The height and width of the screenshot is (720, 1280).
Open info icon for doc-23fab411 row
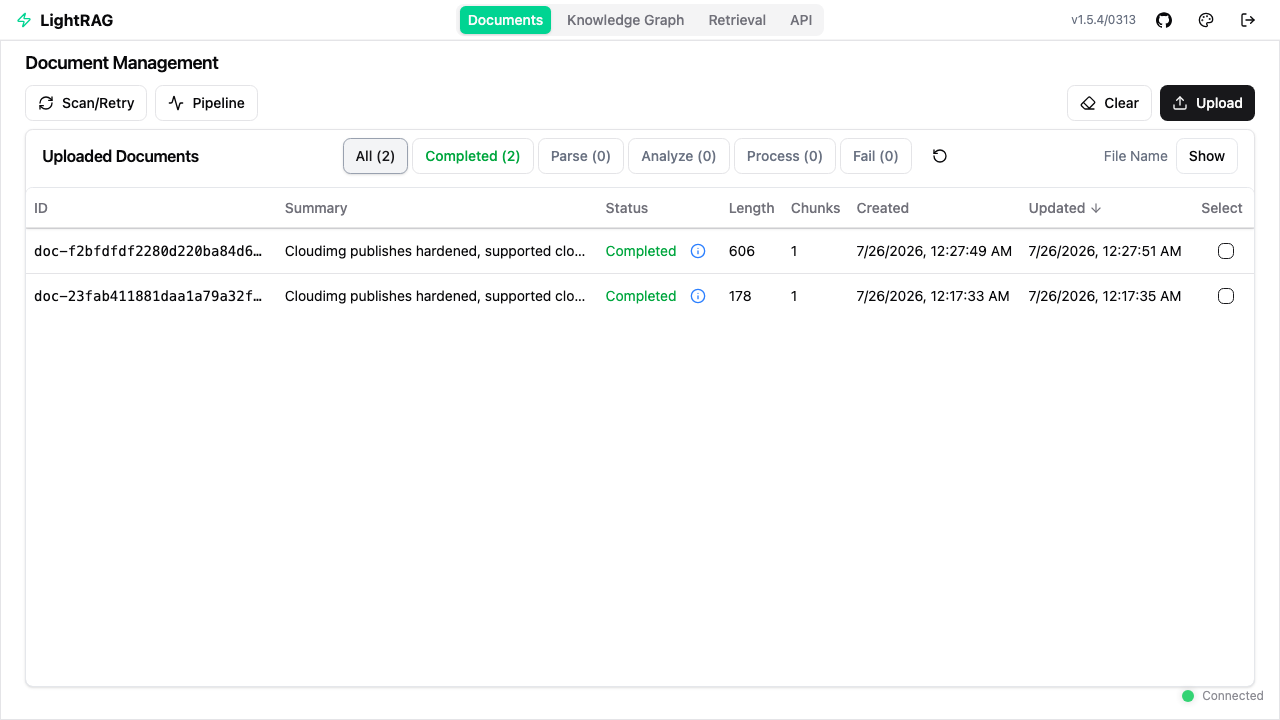tap(698, 296)
